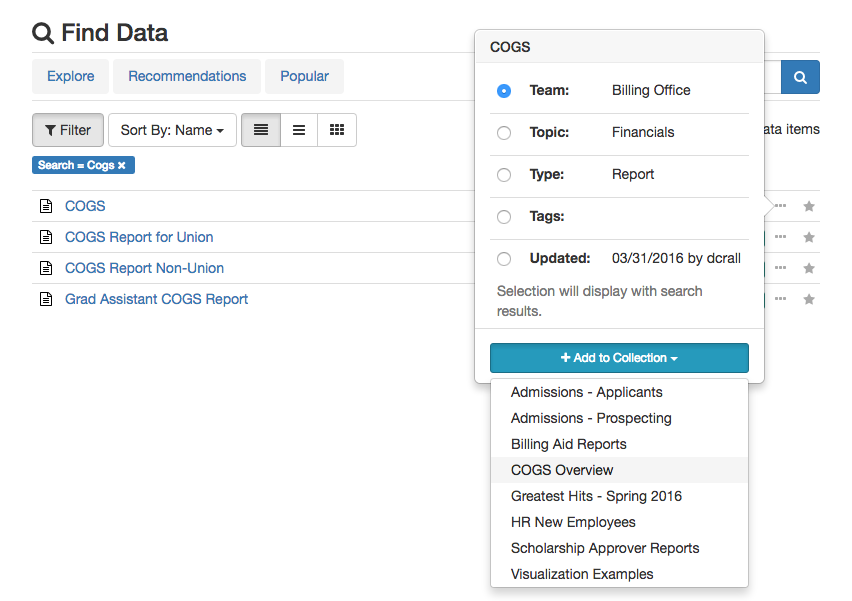The width and height of the screenshot is (852, 601).
Task: Click document icon beside Grad Assistant COGS Report
Action: point(46,299)
